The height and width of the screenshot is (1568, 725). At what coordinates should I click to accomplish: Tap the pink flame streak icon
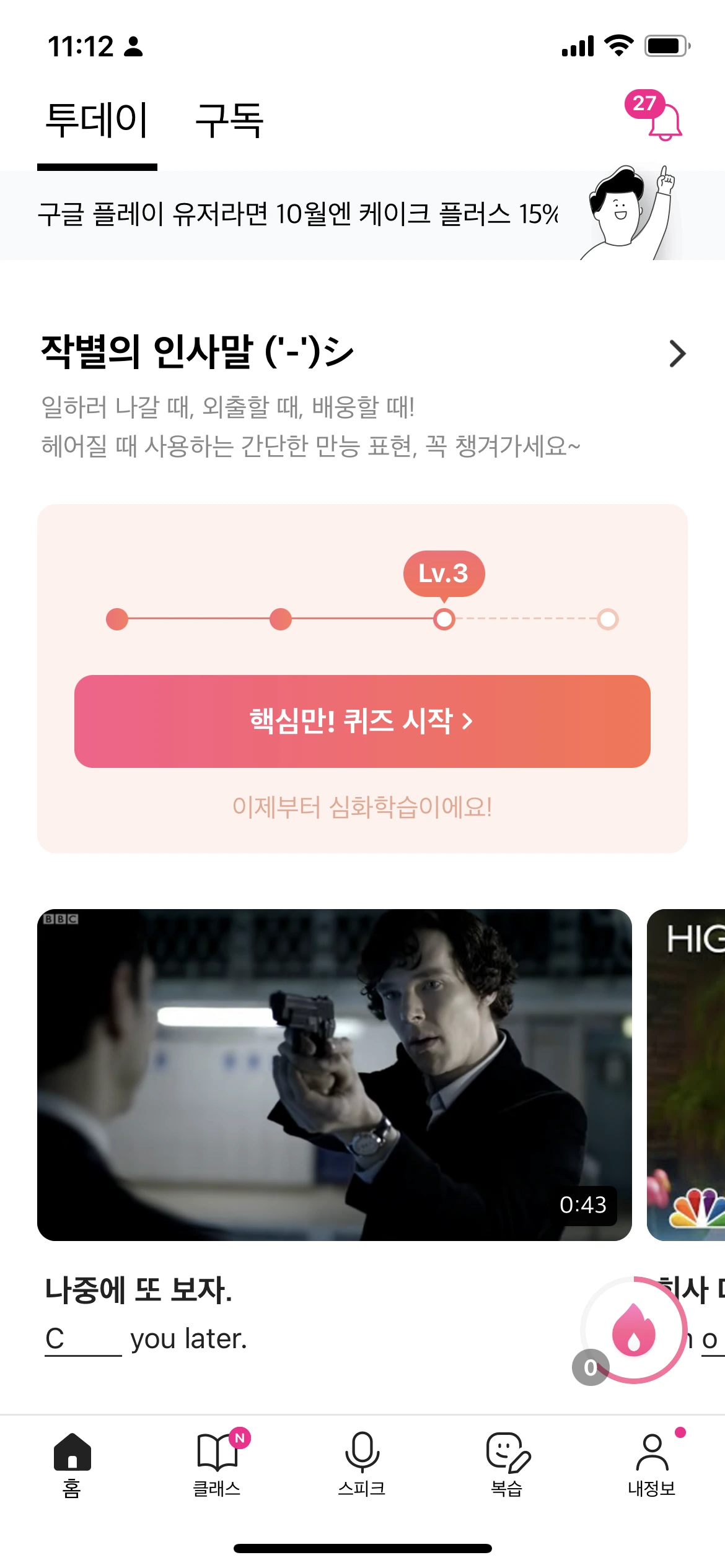(634, 1330)
